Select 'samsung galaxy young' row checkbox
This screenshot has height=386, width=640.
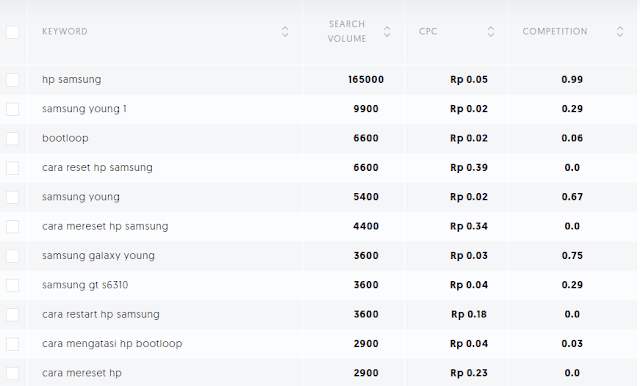coord(13,256)
